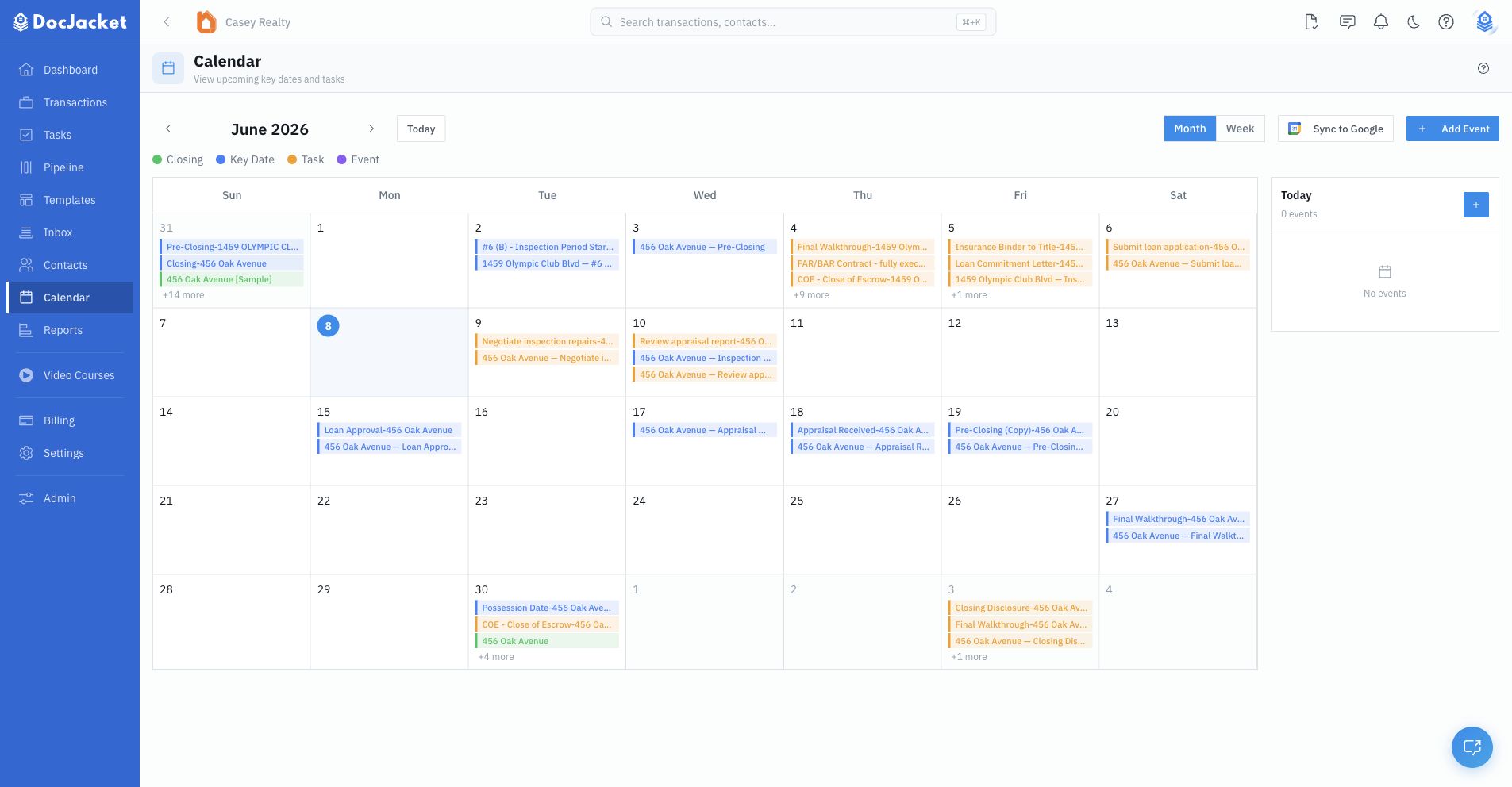Toggle dark mode moon icon
The image size is (1512, 787).
[x=1414, y=22]
